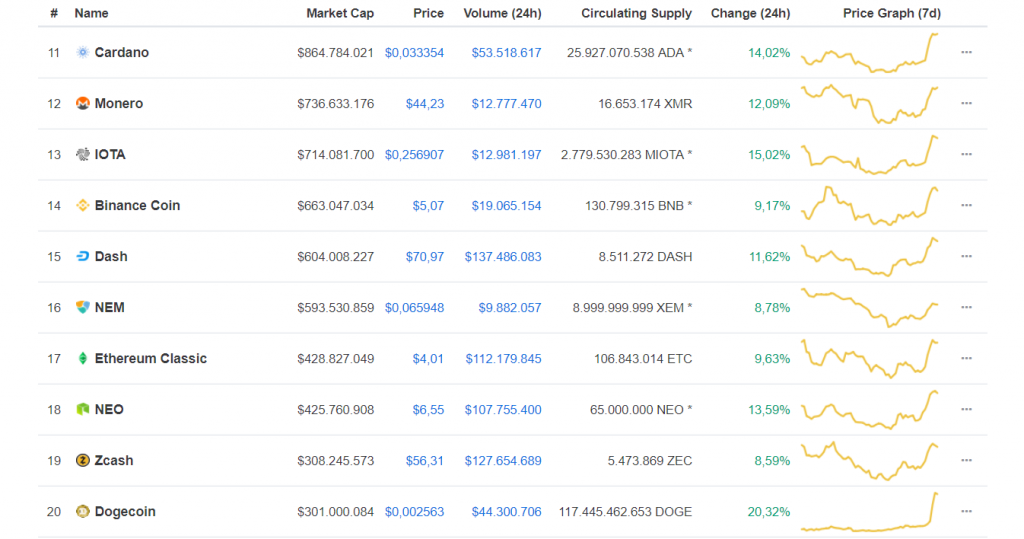Open the three-dot menu in Binance Coin row

point(967,205)
